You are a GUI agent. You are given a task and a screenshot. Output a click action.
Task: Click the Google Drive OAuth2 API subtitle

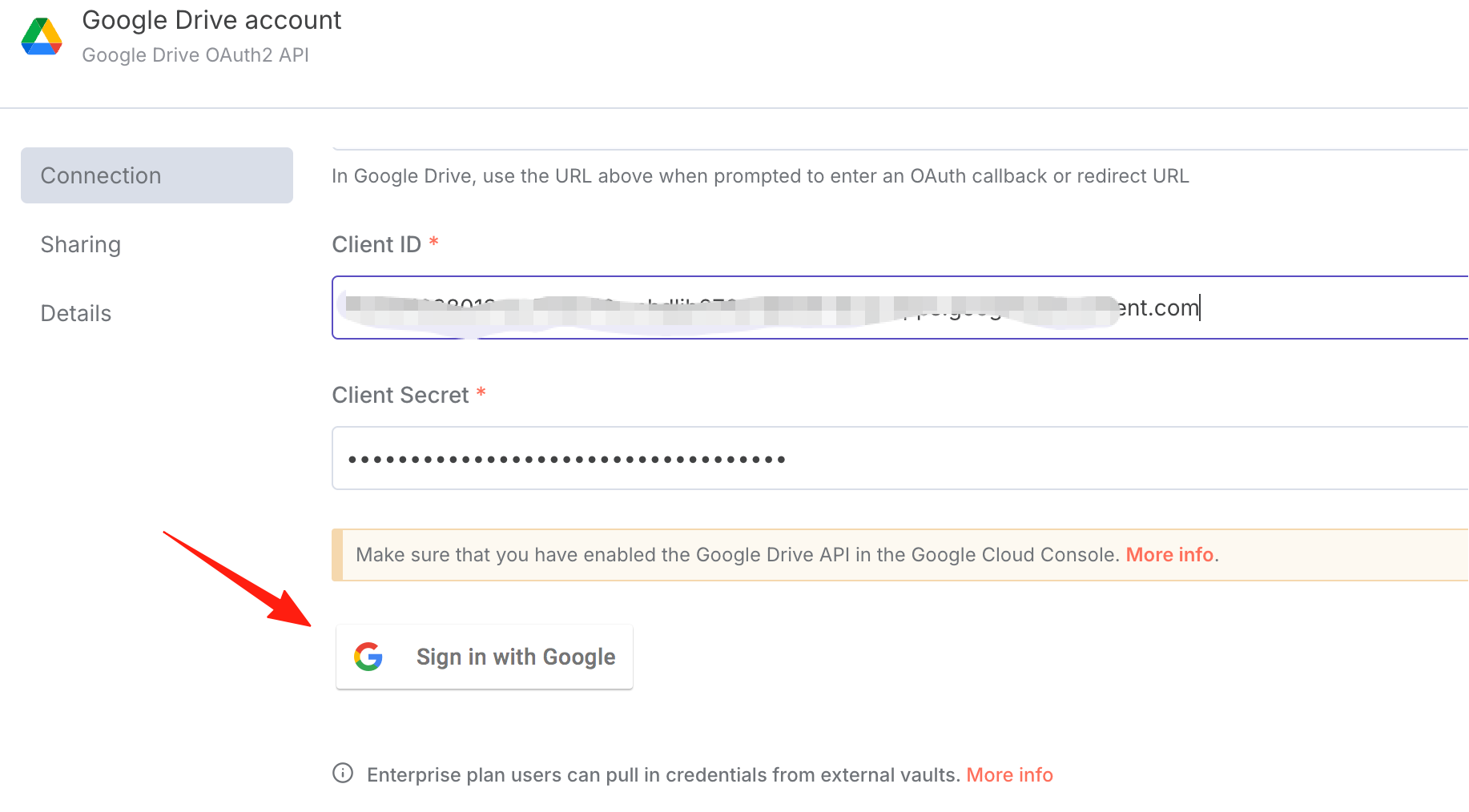195,55
